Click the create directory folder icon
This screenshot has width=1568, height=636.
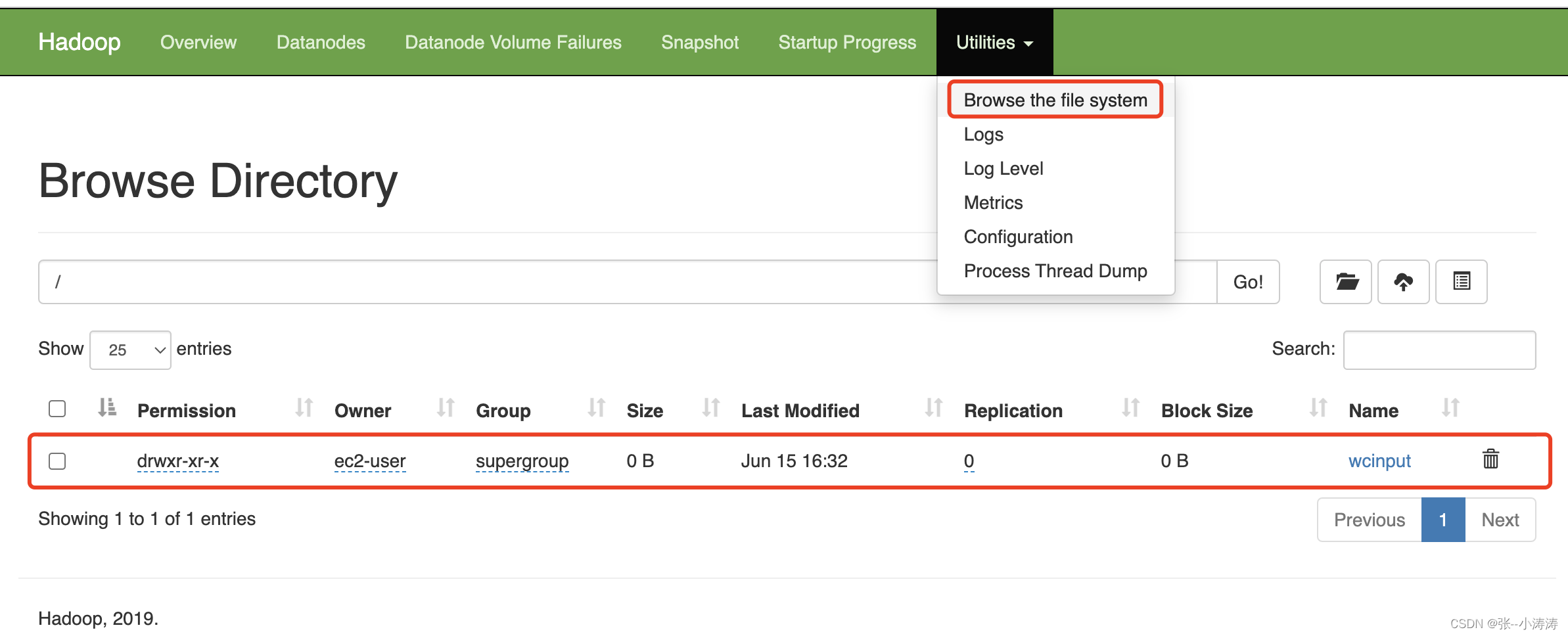1345,282
